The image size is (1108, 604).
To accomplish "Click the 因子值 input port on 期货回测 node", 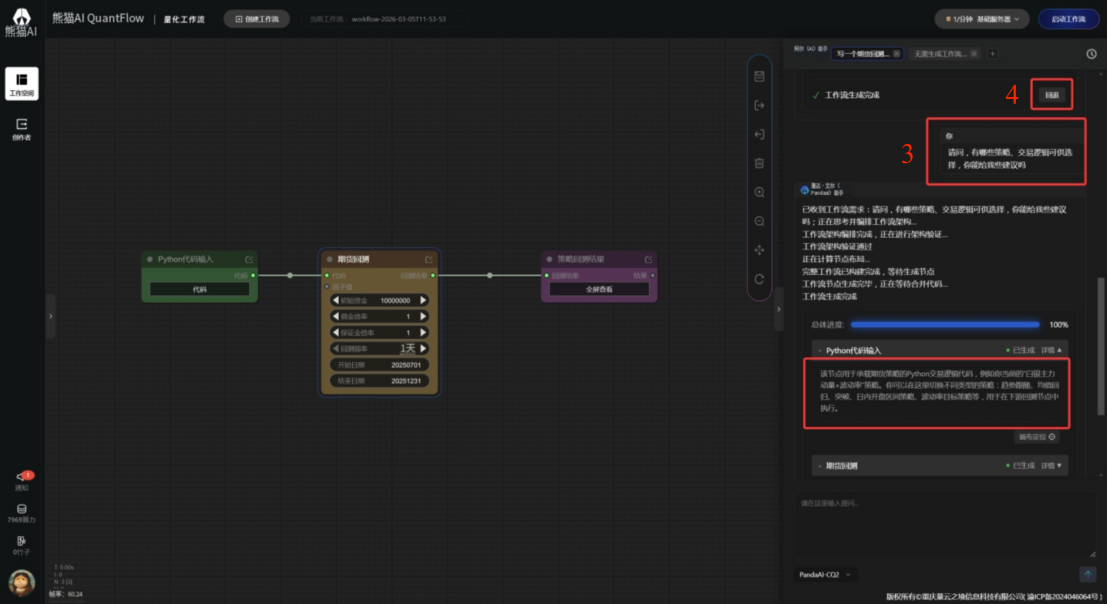I will pos(326,287).
